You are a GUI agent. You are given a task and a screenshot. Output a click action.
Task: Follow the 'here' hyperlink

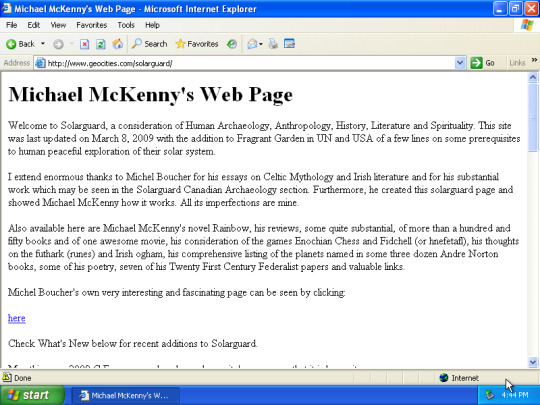pos(17,318)
